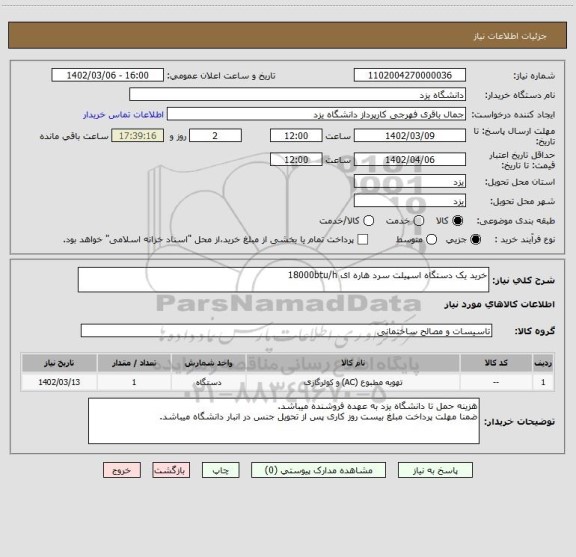Click the جزئیات اطلاعات نیاز header title

coord(510,36)
